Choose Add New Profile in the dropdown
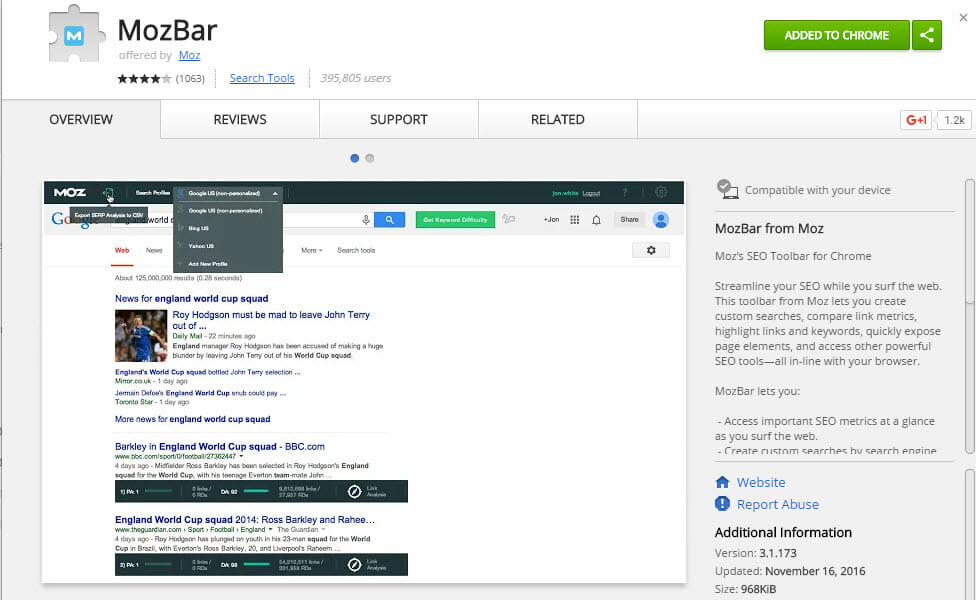Viewport: 976px width, 600px height. [209, 264]
